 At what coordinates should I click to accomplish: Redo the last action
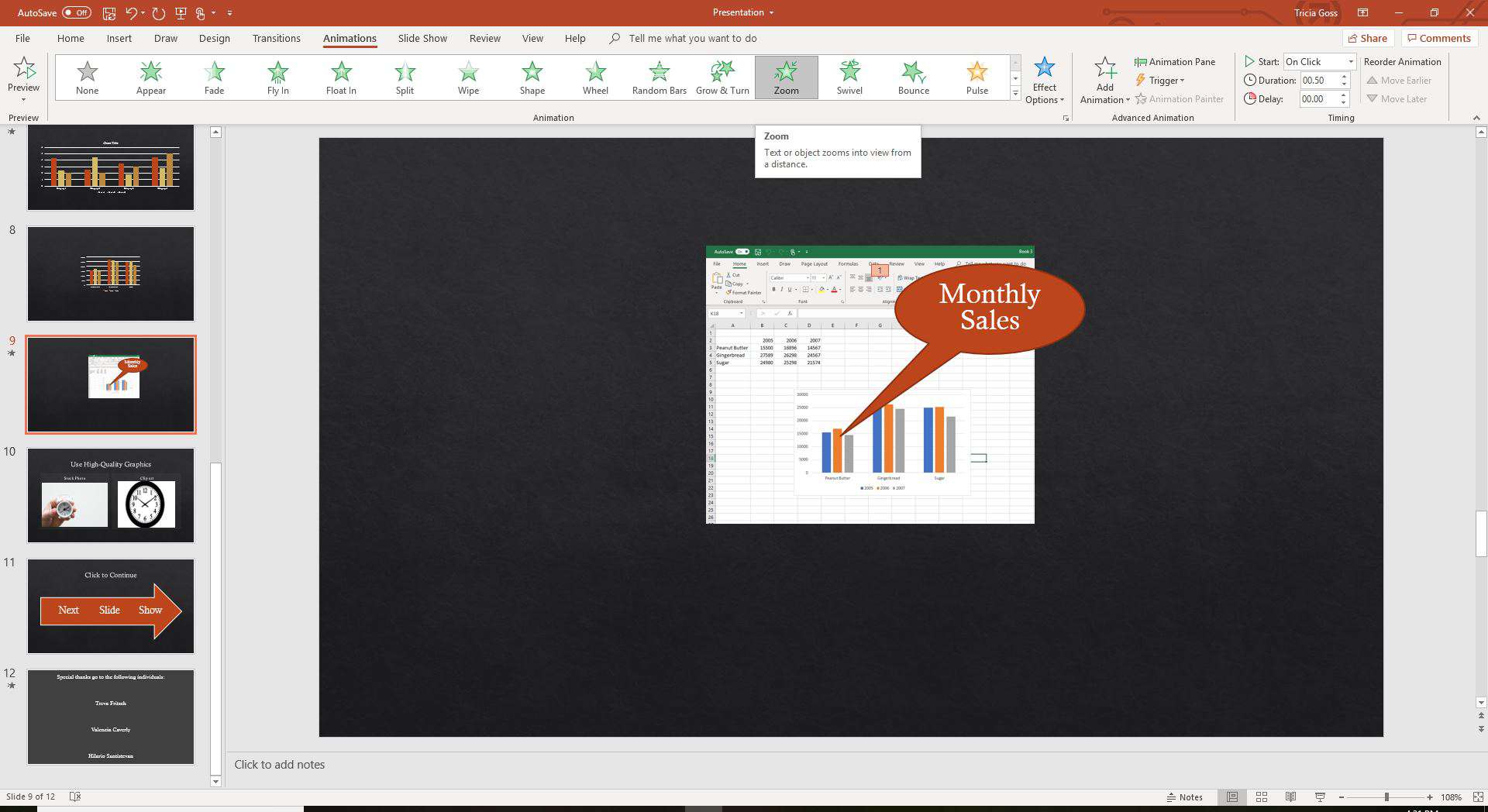[x=159, y=13]
